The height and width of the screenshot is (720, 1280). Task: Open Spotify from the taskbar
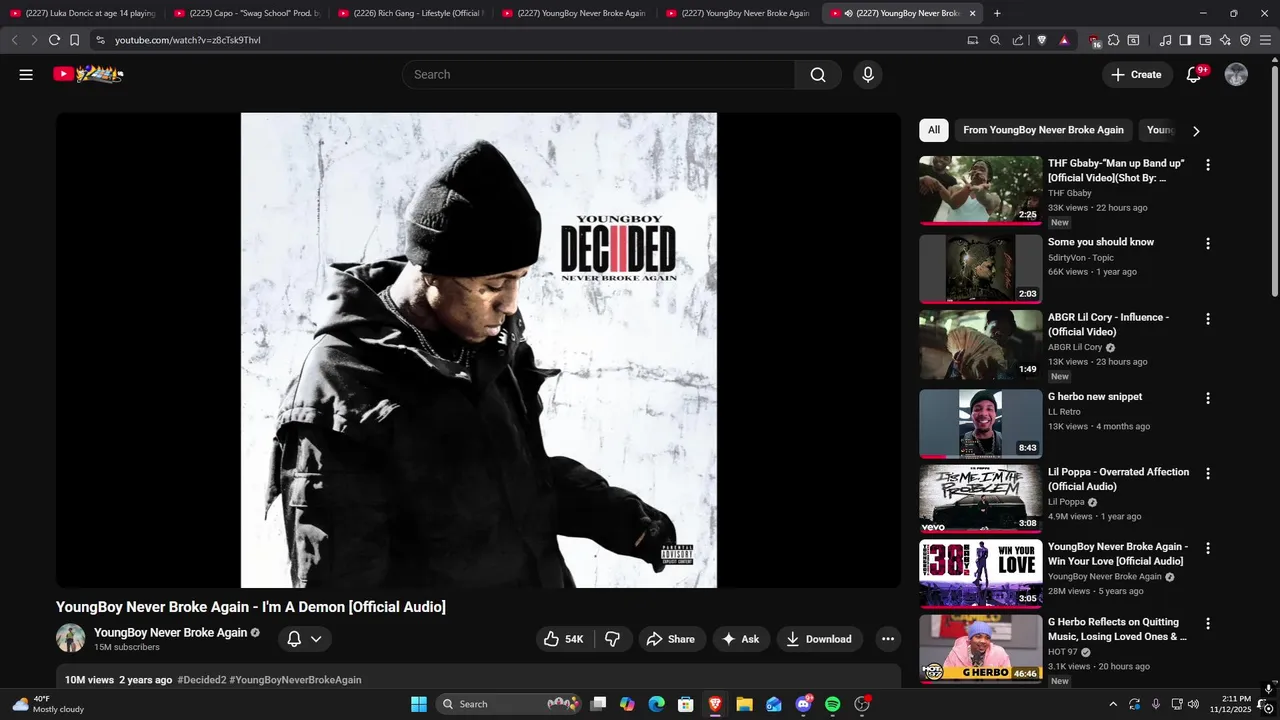(x=833, y=704)
